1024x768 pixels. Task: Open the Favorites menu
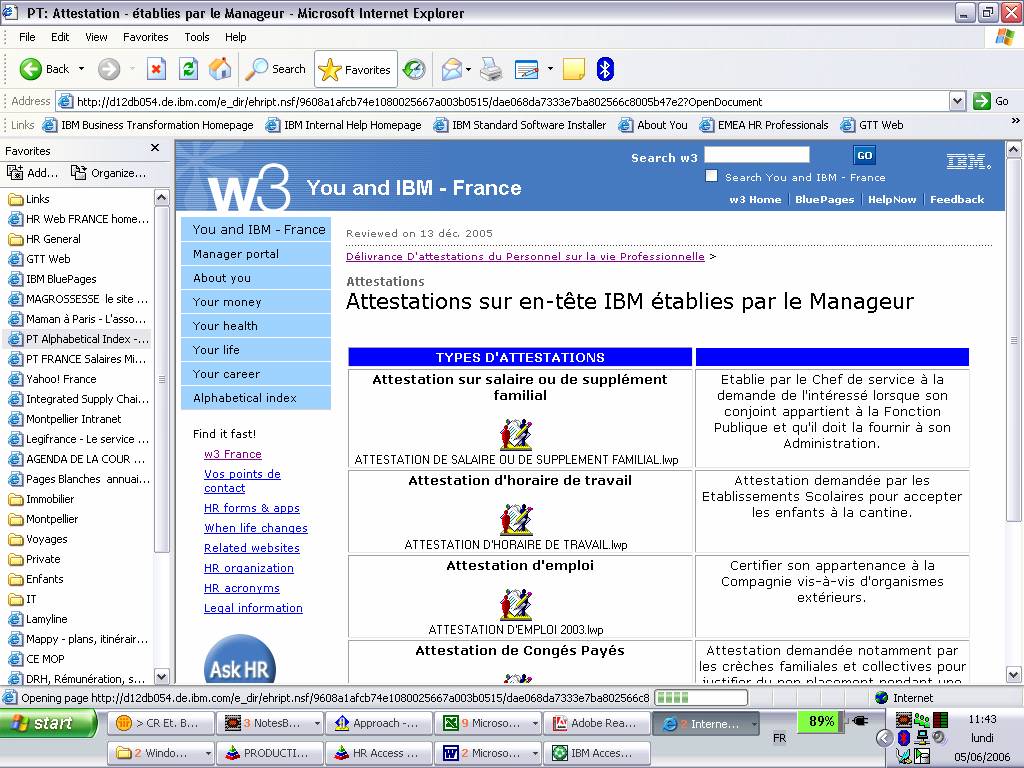tap(146, 37)
